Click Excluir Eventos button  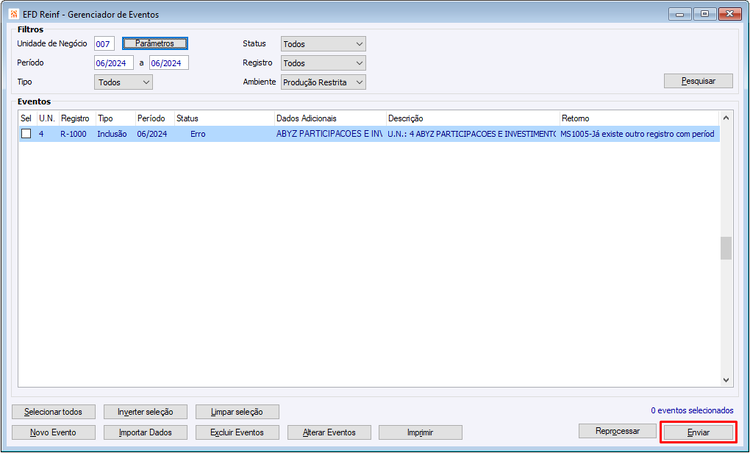tap(237, 432)
